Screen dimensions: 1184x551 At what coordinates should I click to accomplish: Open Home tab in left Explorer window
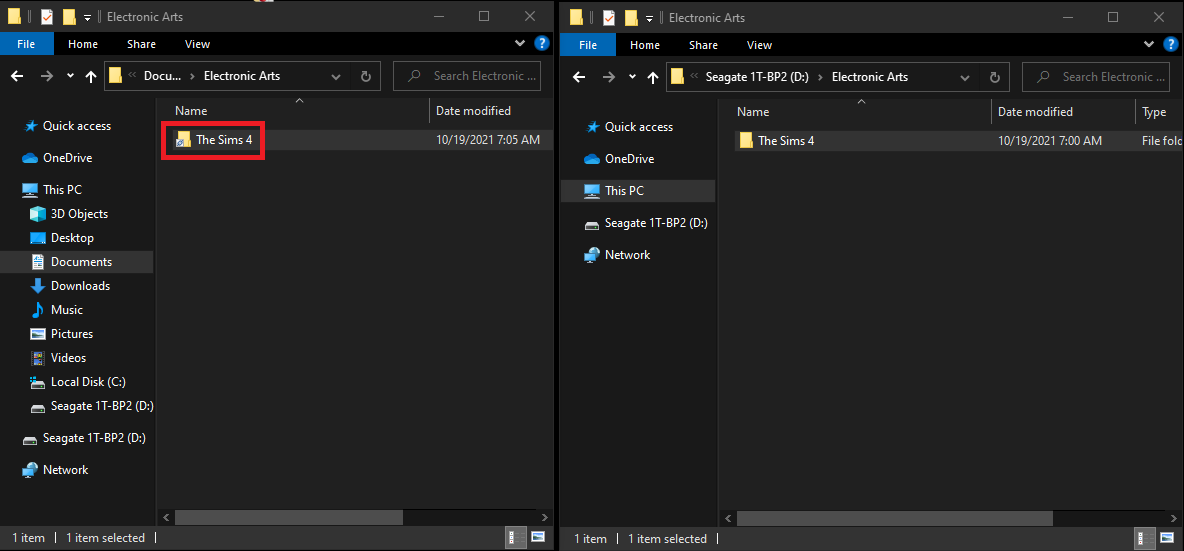82,44
